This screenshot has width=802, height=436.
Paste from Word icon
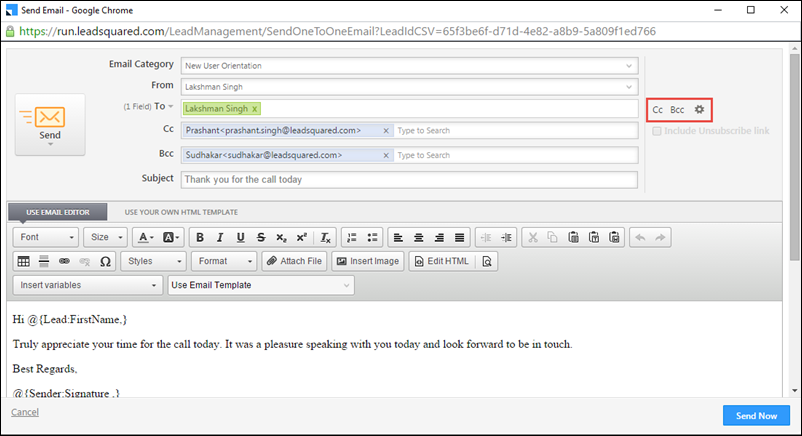tap(614, 237)
